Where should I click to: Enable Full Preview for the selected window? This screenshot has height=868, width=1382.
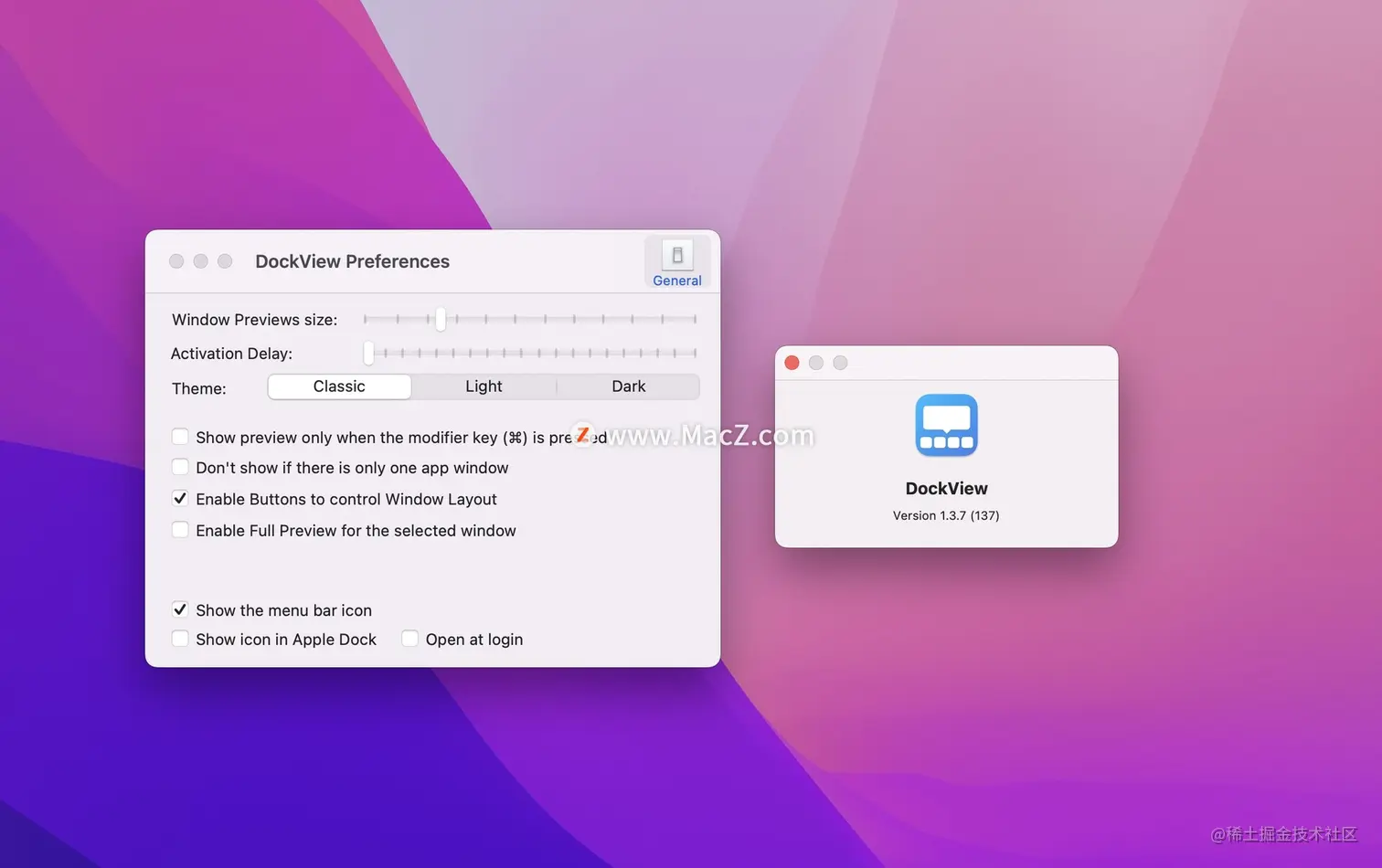(180, 530)
